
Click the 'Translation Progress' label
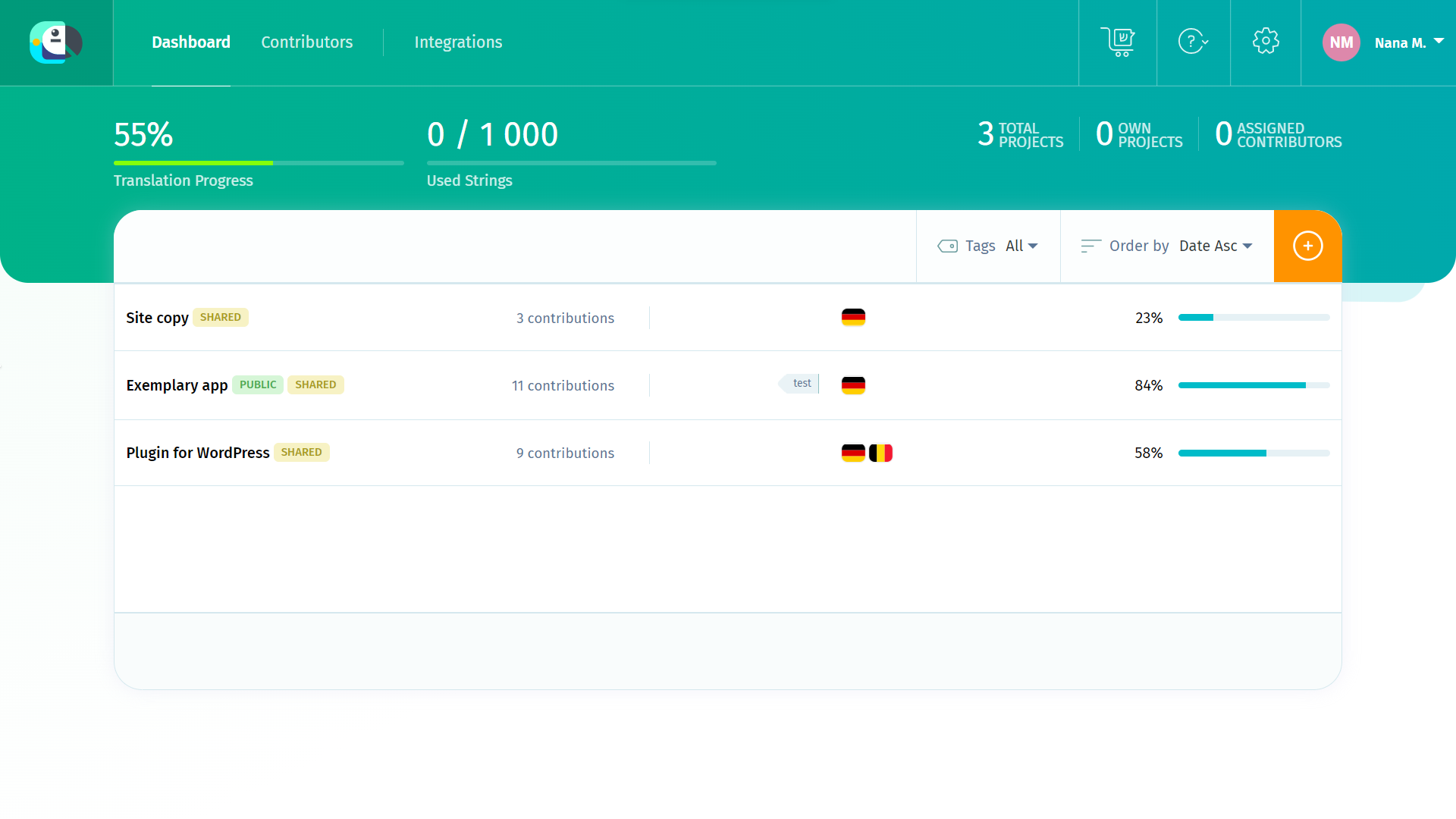coord(184,180)
